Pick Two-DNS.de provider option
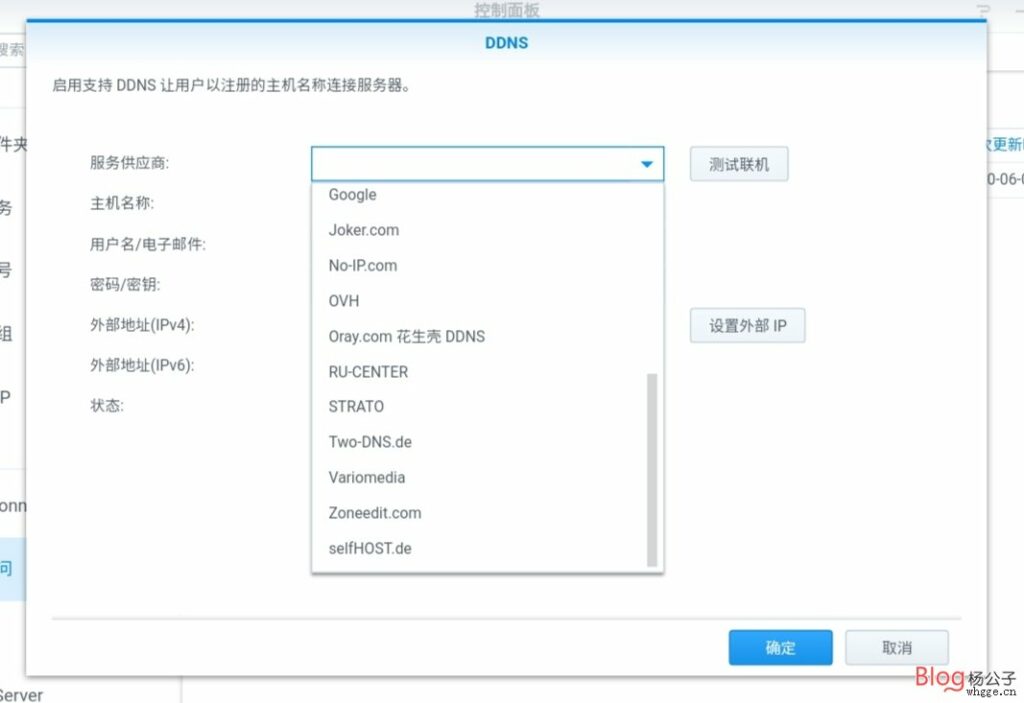The height and width of the screenshot is (703, 1024). coord(487,442)
